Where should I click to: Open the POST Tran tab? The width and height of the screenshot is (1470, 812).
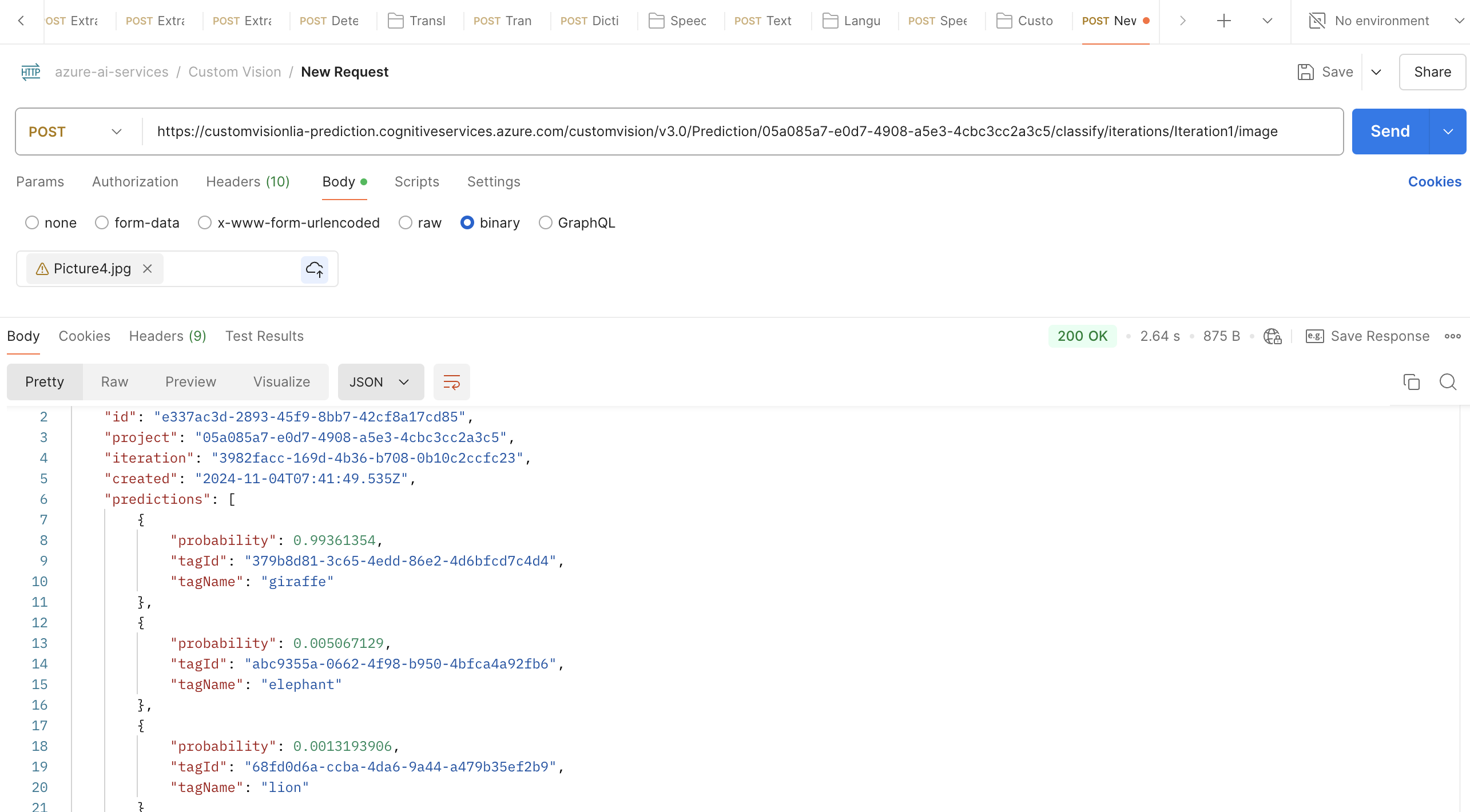pos(503,21)
